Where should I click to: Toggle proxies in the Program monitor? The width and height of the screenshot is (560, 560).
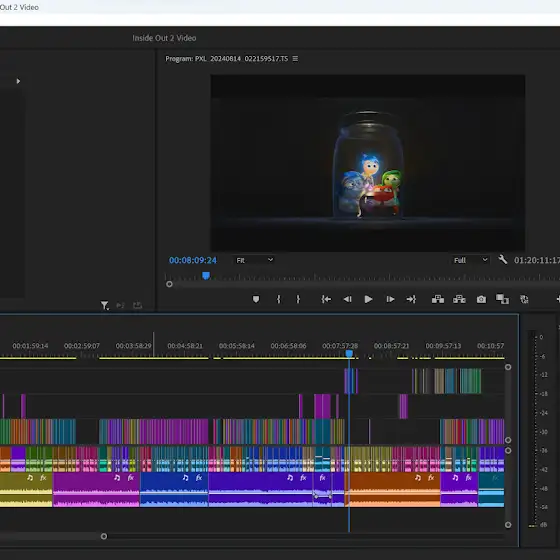click(524, 299)
